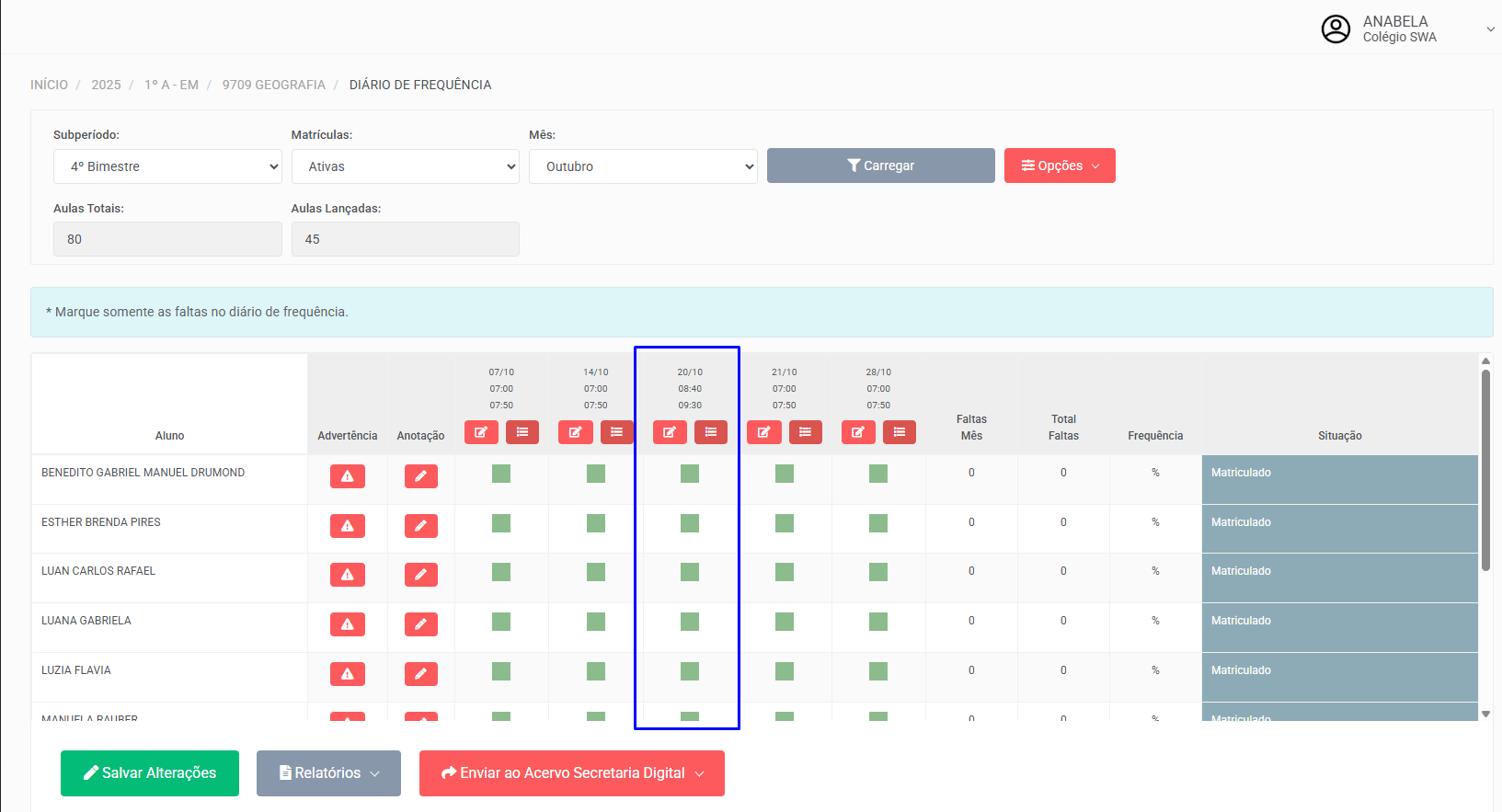Click Matriculado status for Esther Brenda Pires
Screen dimensions: 1502x812
[x=1241, y=522]
